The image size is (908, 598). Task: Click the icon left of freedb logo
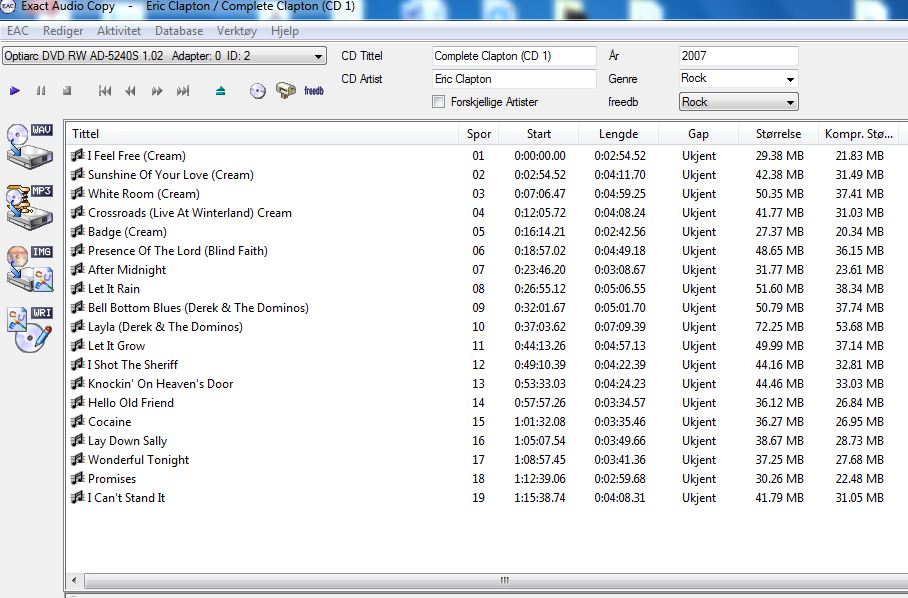285,90
